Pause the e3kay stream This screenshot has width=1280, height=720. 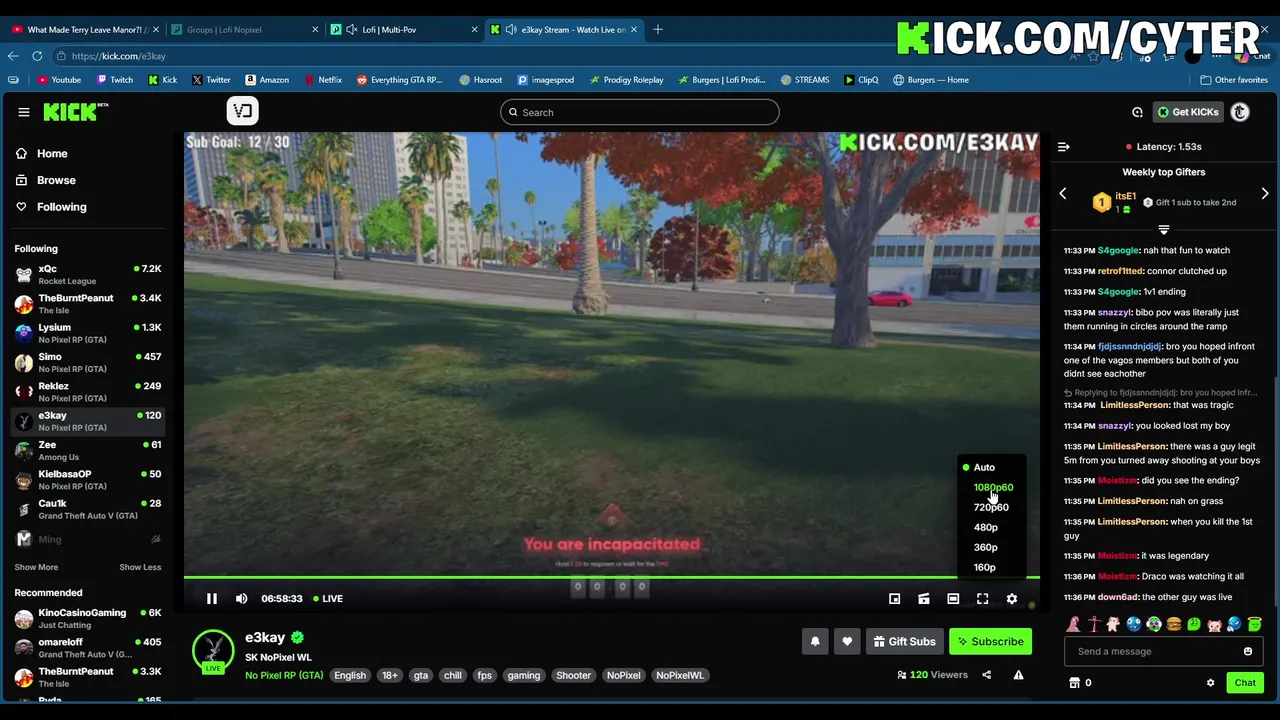pos(212,598)
